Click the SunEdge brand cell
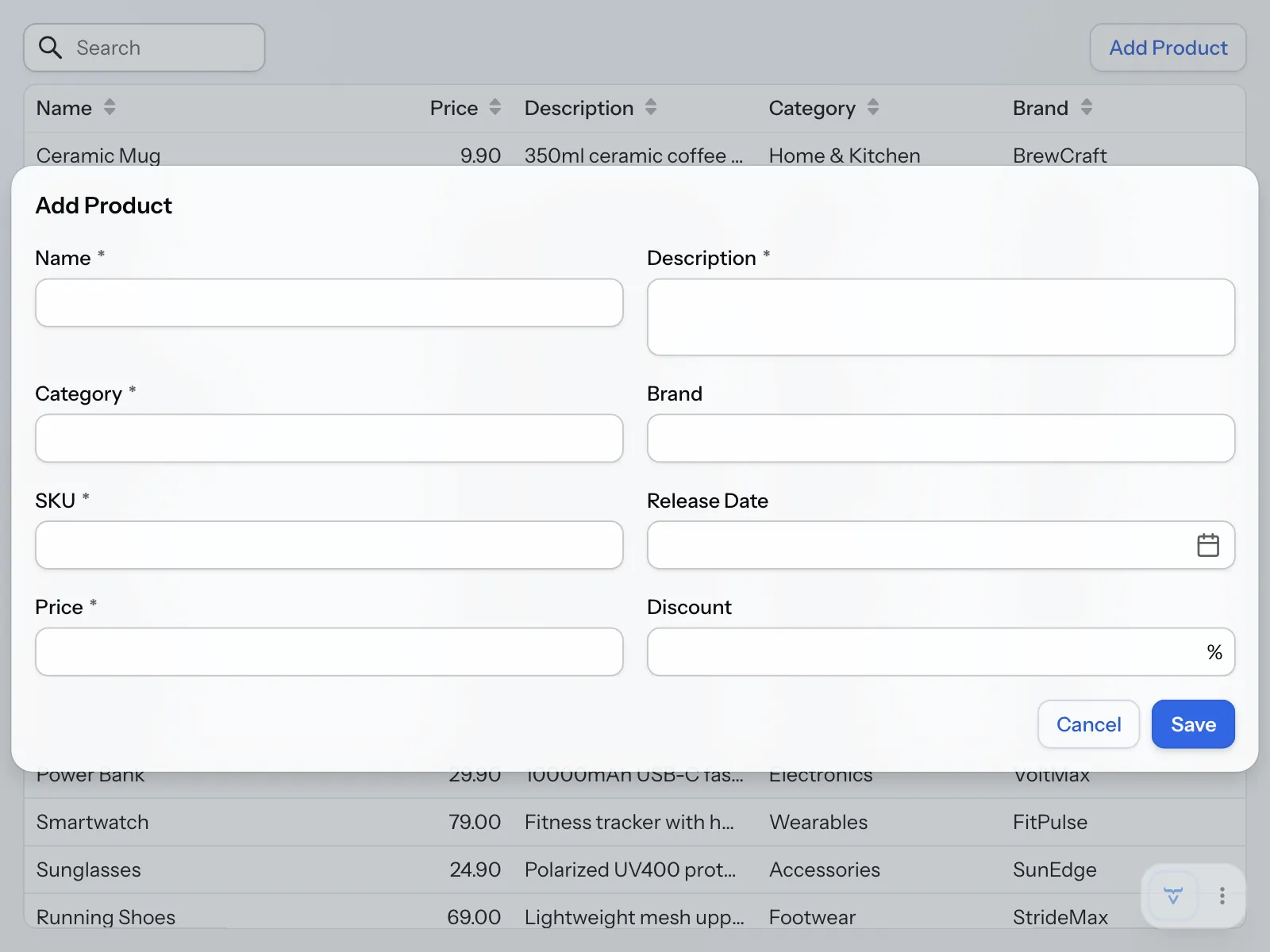The image size is (1270, 952). pos(1055,869)
